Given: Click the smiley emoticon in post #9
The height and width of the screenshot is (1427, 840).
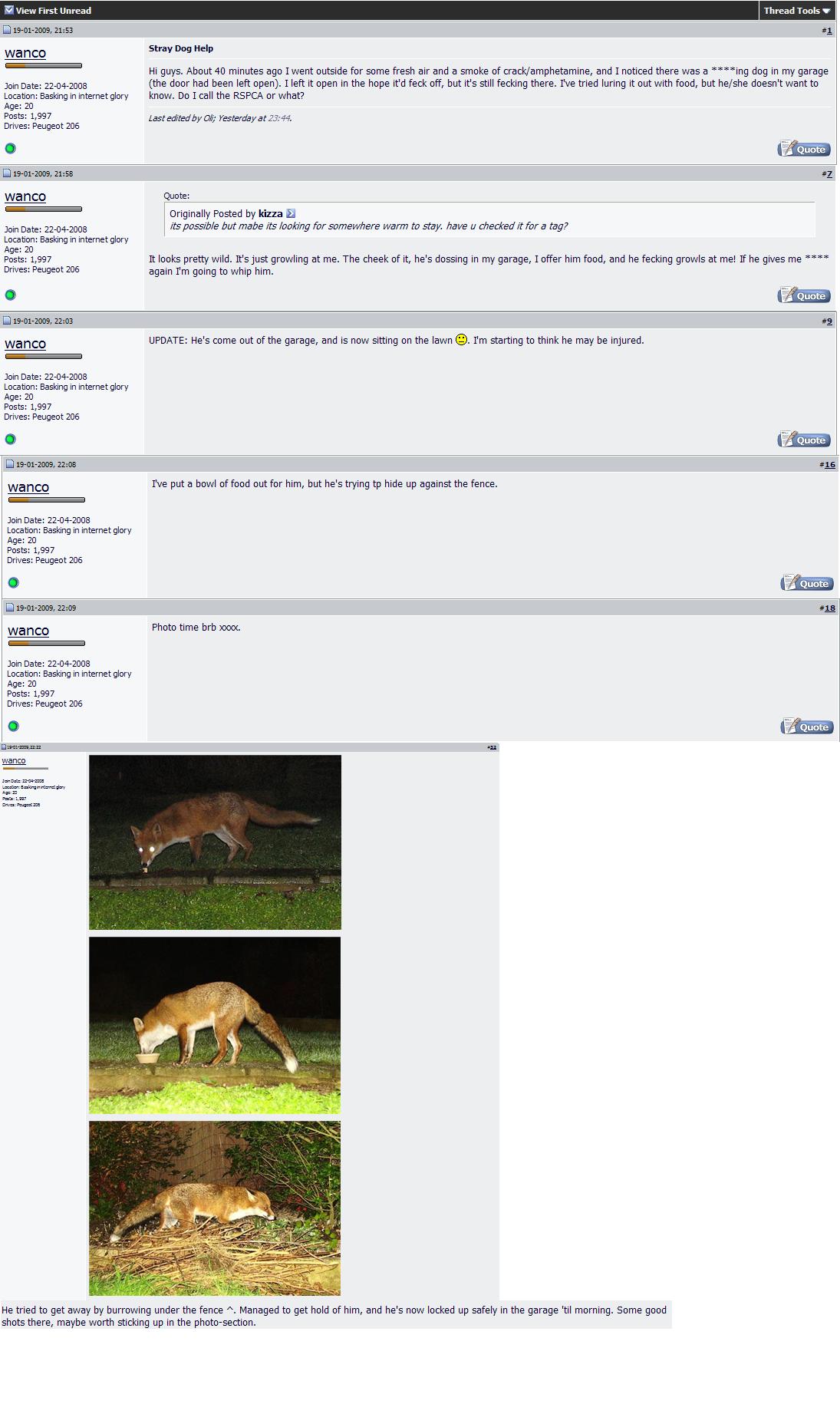Looking at the screenshot, I should [461, 339].
